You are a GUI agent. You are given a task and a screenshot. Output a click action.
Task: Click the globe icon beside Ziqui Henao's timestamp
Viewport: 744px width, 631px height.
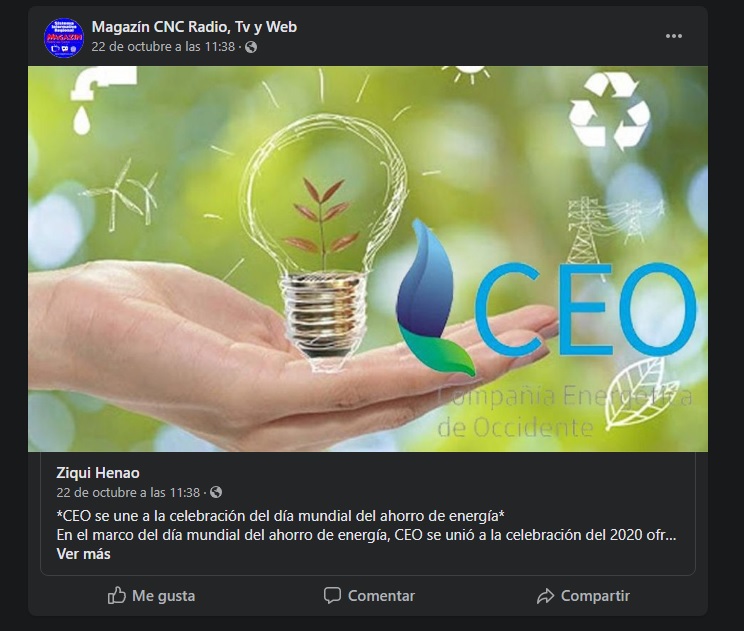pyautogui.click(x=216, y=492)
